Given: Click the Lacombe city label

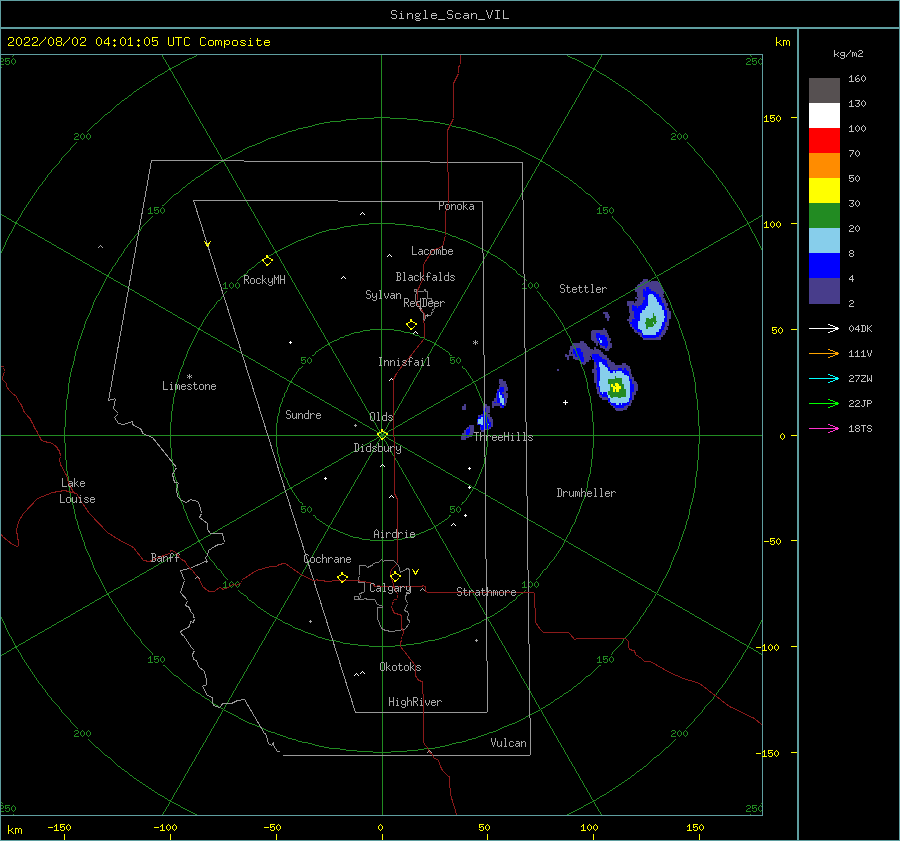Looking at the screenshot, I should pyautogui.click(x=432, y=251).
